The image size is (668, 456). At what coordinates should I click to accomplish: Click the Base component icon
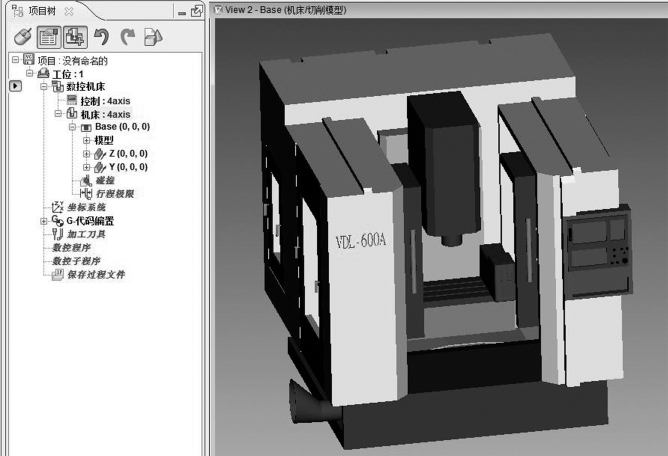pyautogui.click(x=86, y=127)
